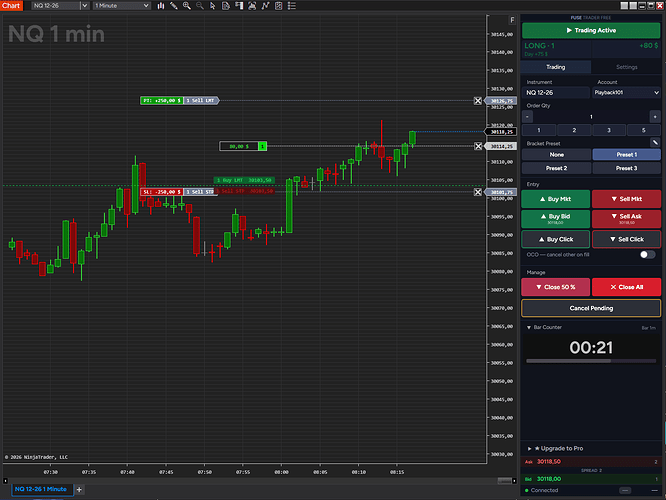This screenshot has height=500, width=666.
Task: Decrease order quantity with minus button
Action: click(x=527, y=117)
